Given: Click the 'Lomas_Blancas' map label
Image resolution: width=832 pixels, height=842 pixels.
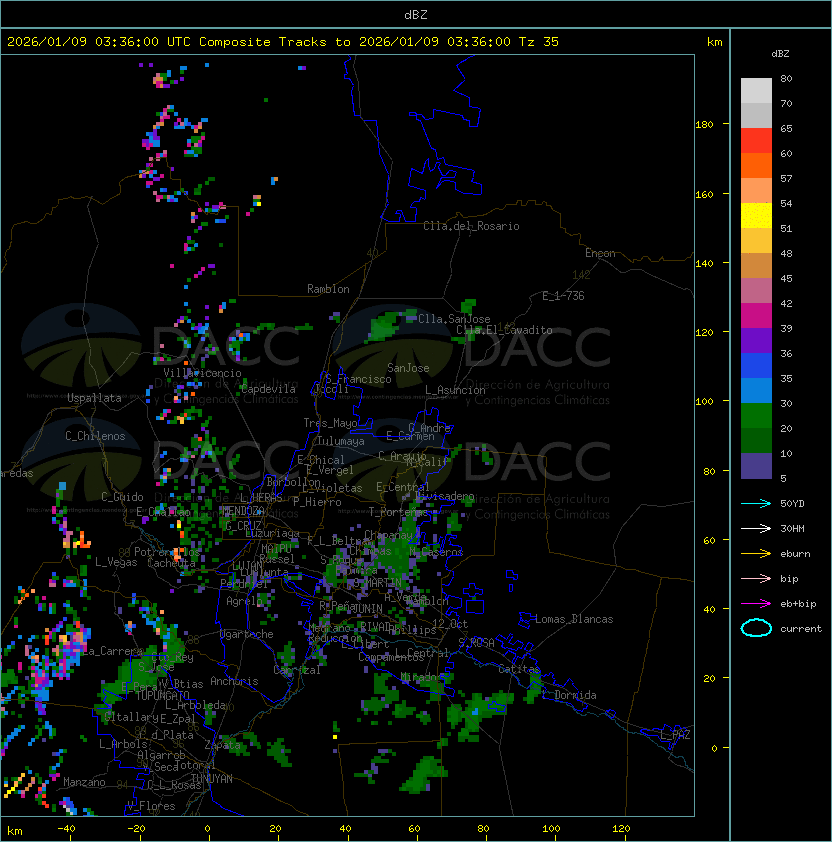Looking at the screenshot, I should [574, 619].
